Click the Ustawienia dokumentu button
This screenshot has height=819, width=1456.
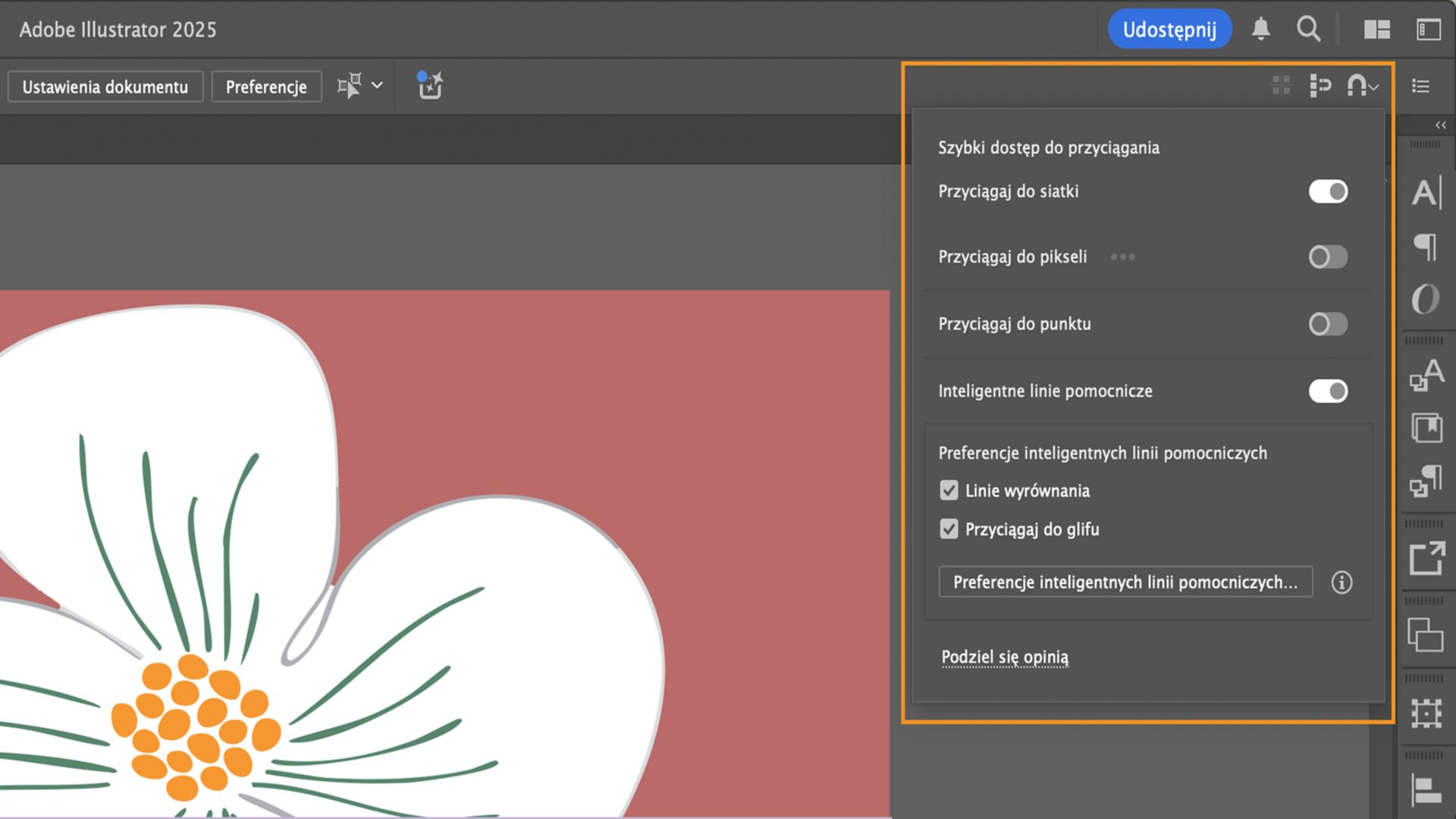[105, 86]
